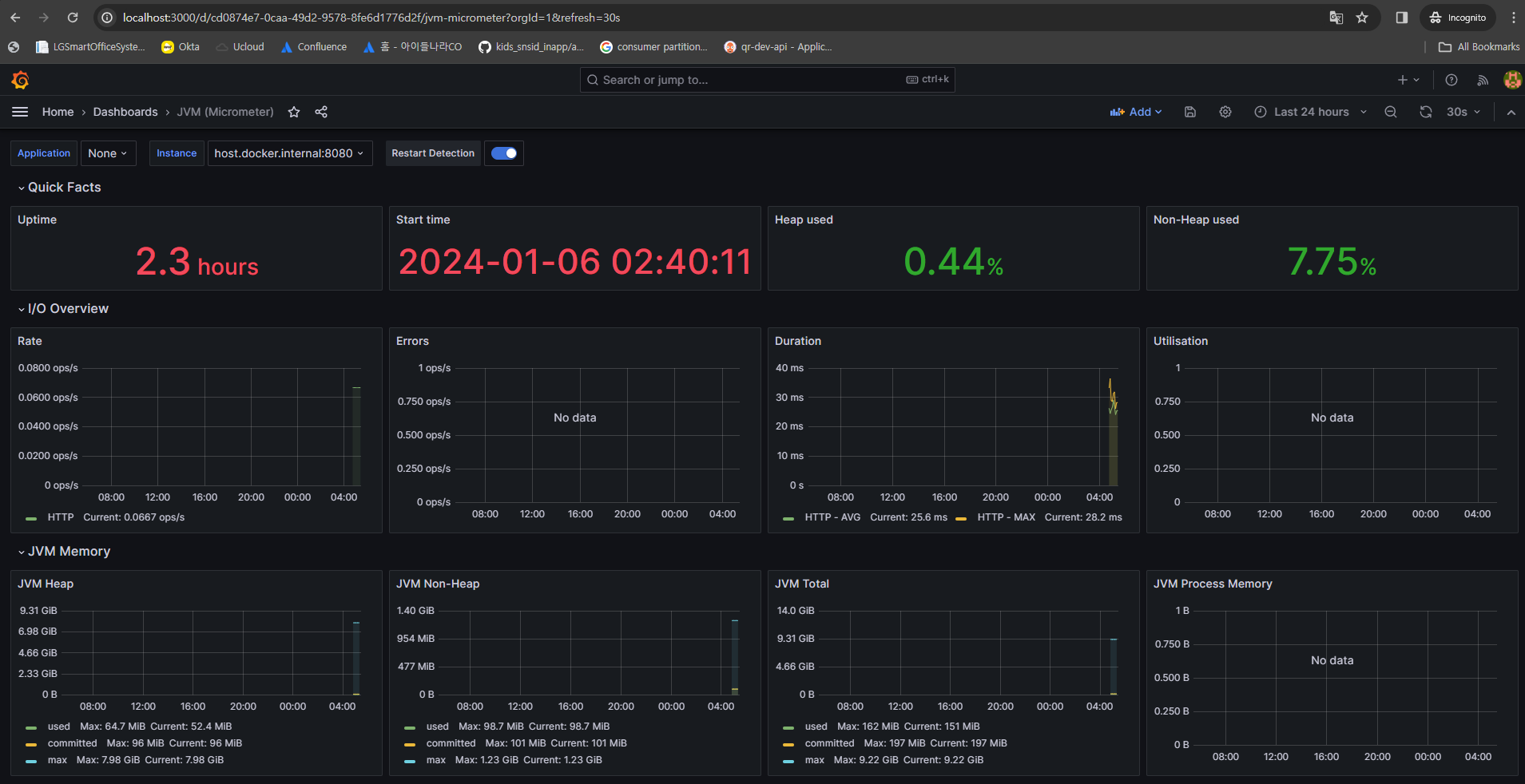Go to Dashboards breadcrumb
Image resolution: width=1525 pixels, height=784 pixels.
125,112
